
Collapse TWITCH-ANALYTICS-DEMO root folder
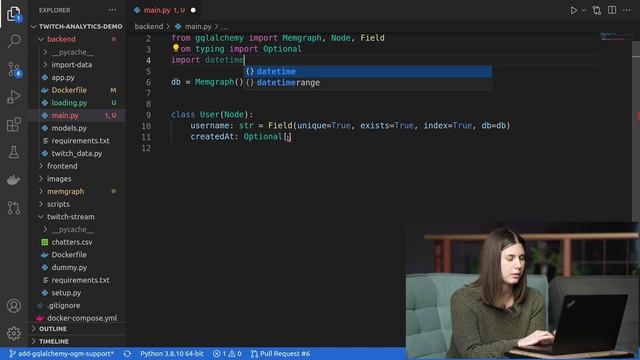77,27
